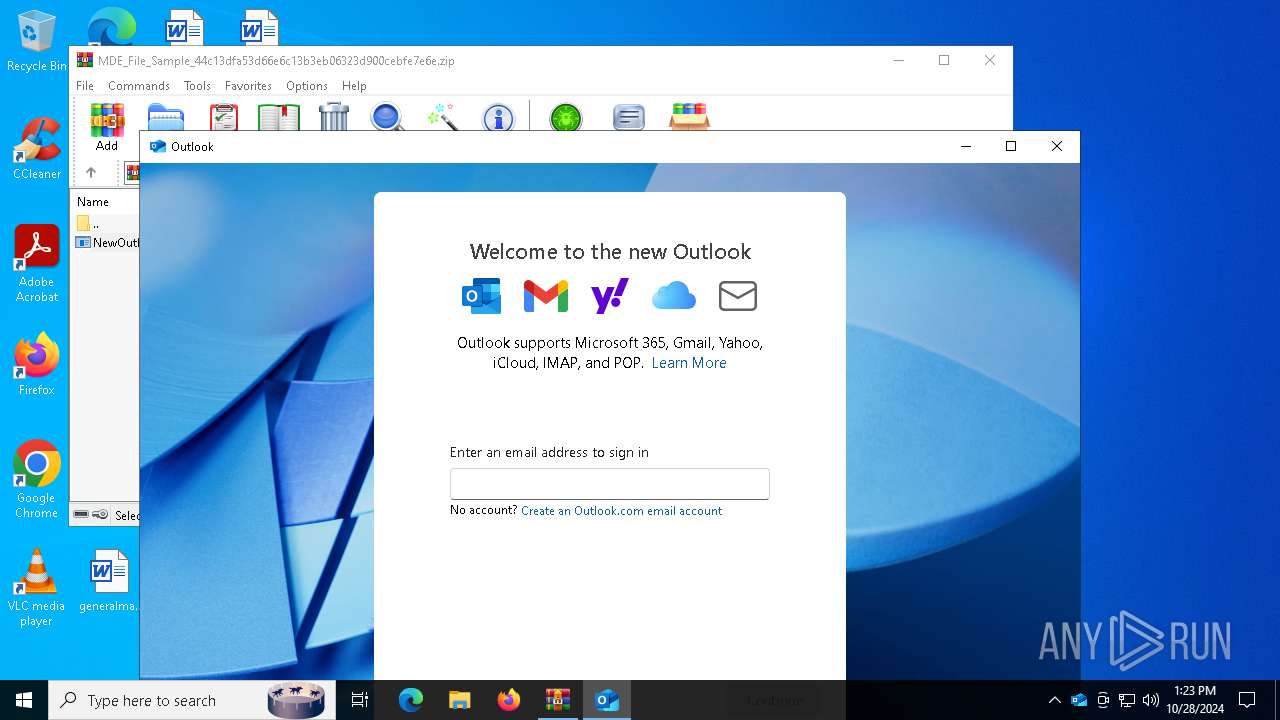Click the Gmail icon on welcome card
Viewport: 1280px width, 720px height.
(546, 296)
